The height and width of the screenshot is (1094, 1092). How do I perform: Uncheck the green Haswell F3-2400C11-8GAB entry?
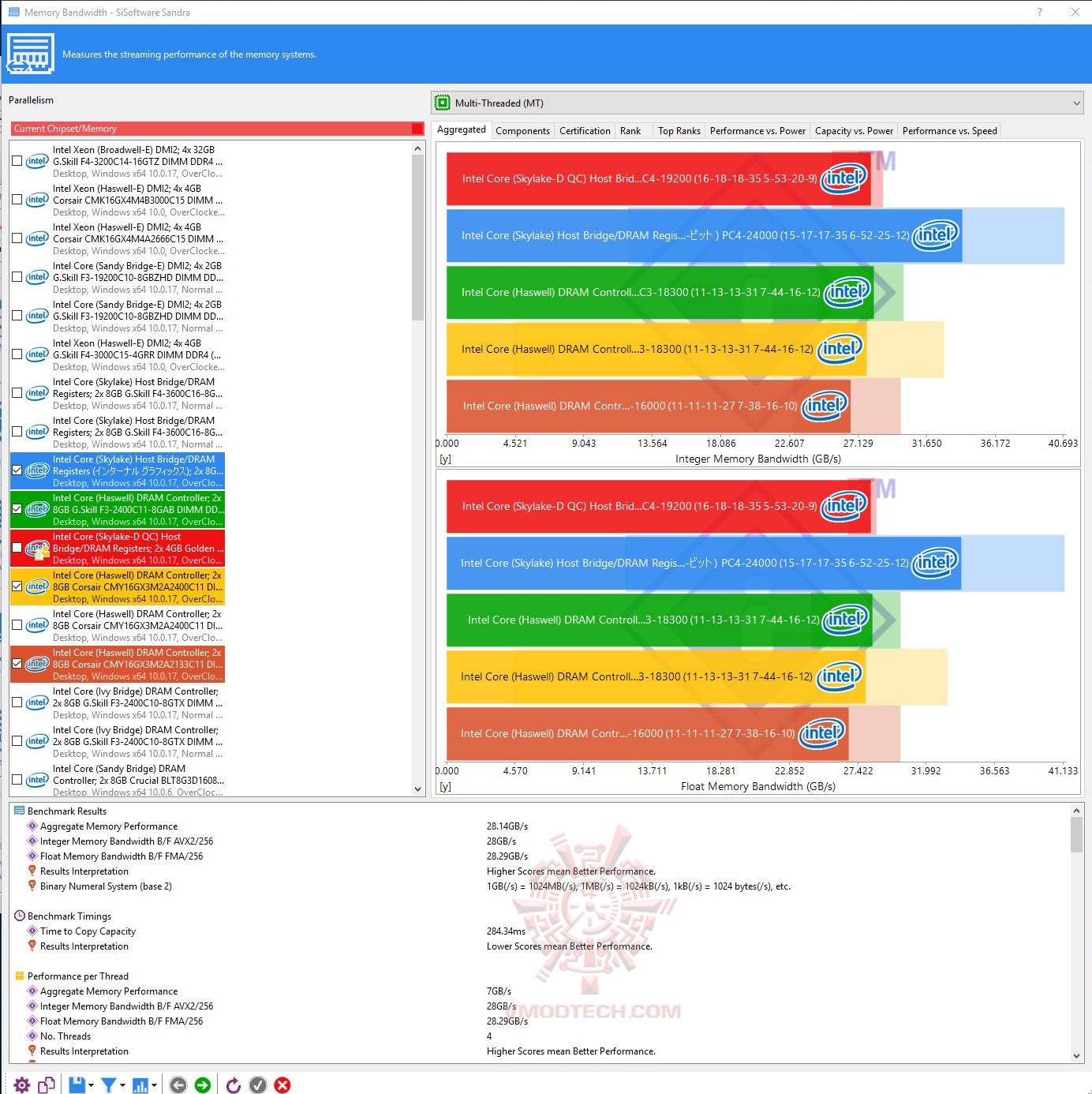tap(17, 509)
